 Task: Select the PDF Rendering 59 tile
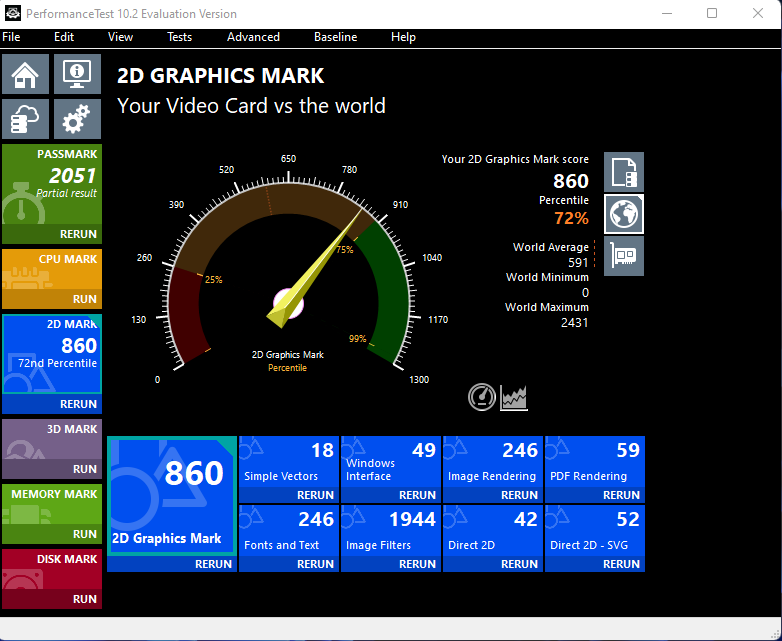point(595,461)
